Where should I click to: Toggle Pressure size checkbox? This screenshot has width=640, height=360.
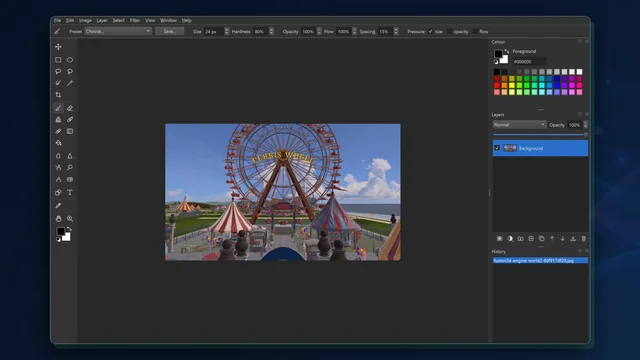(430, 31)
